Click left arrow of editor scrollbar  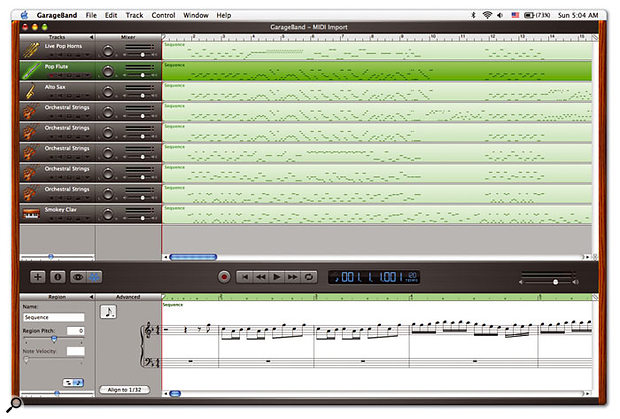point(166,393)
